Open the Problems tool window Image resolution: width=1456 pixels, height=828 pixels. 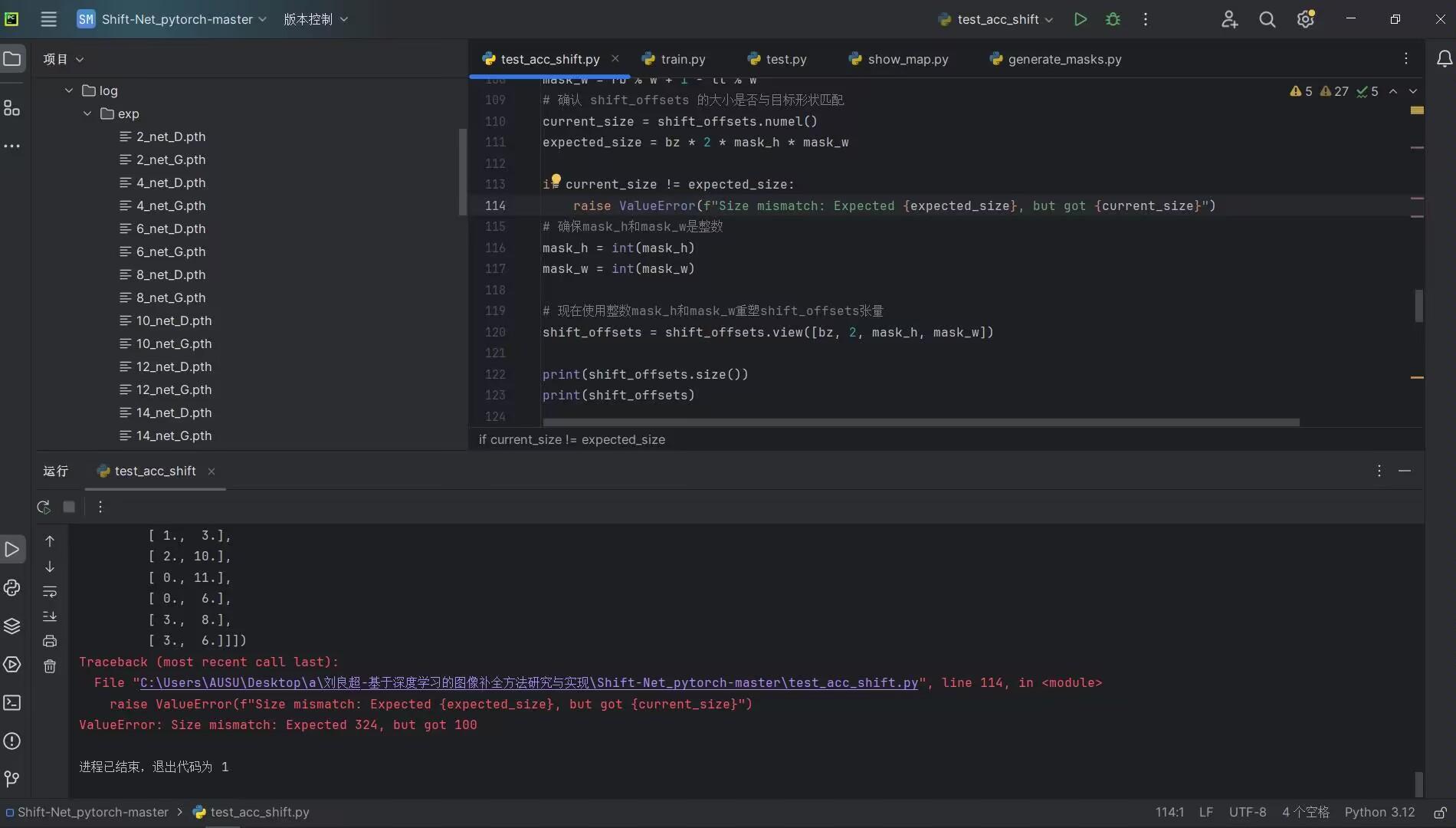(12, 741)
